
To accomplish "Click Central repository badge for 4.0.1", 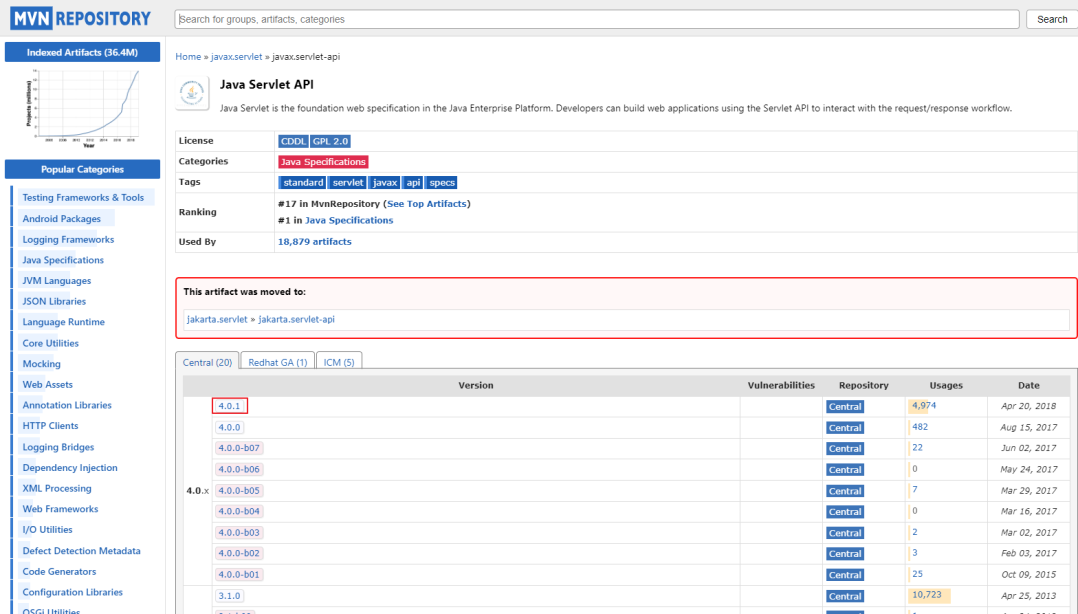I will click(845, 406).
